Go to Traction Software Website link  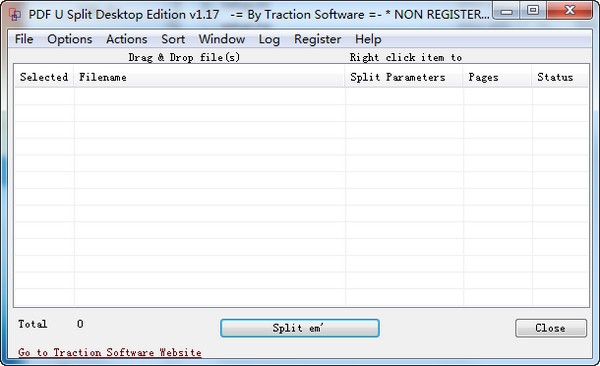tap(110, 352)
